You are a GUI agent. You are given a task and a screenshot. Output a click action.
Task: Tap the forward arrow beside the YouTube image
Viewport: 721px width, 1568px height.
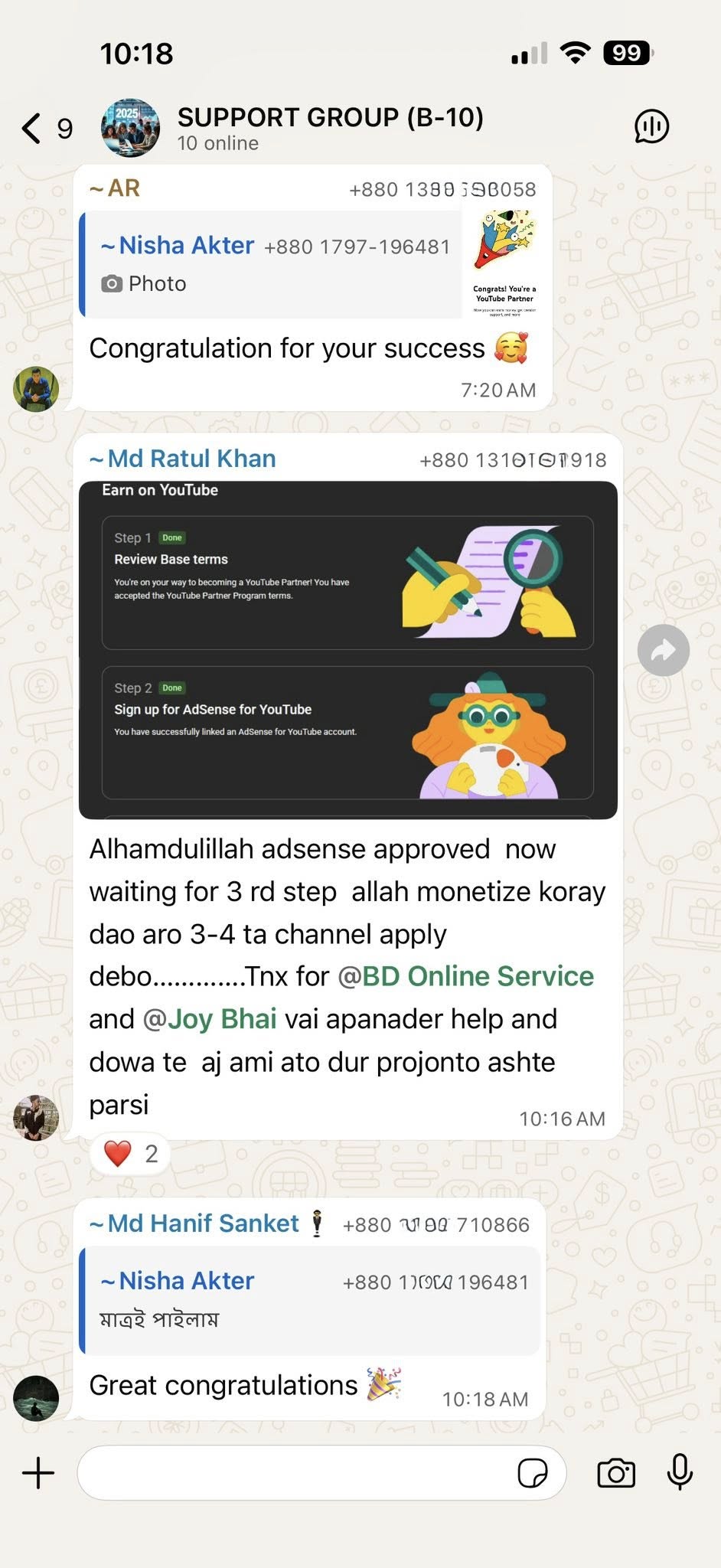[663, 650]
